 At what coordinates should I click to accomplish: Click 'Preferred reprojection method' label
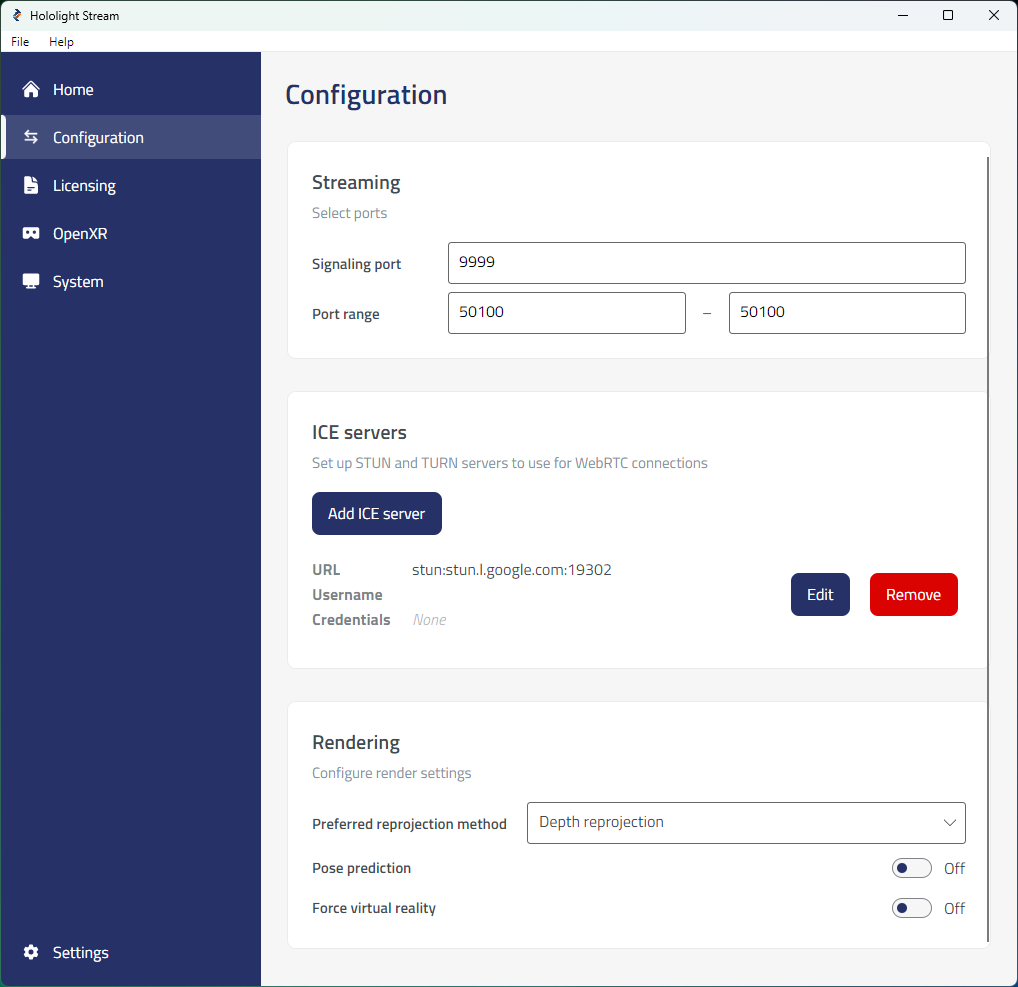[x=409, y=824]
